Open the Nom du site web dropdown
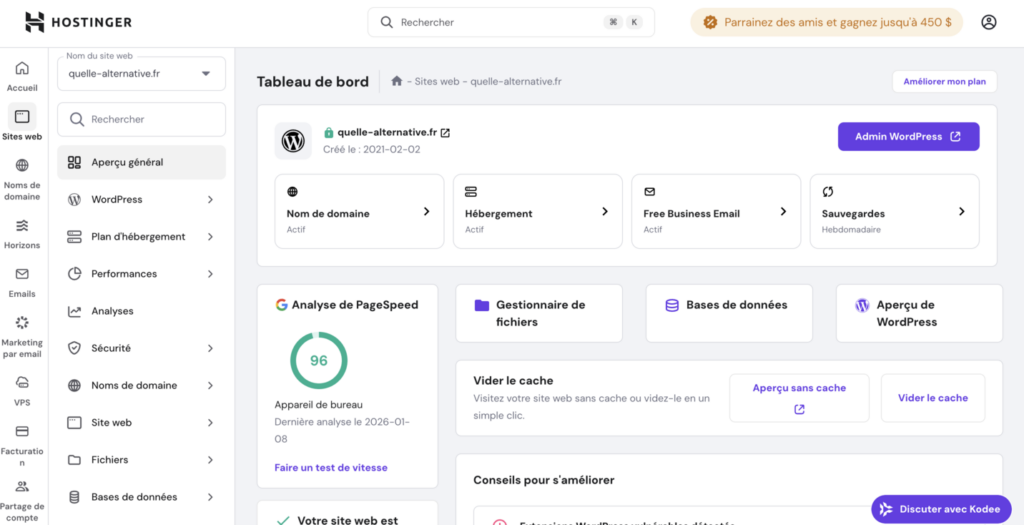The width and height of the screenshot is (1024, 525). (x=141, y=74)
